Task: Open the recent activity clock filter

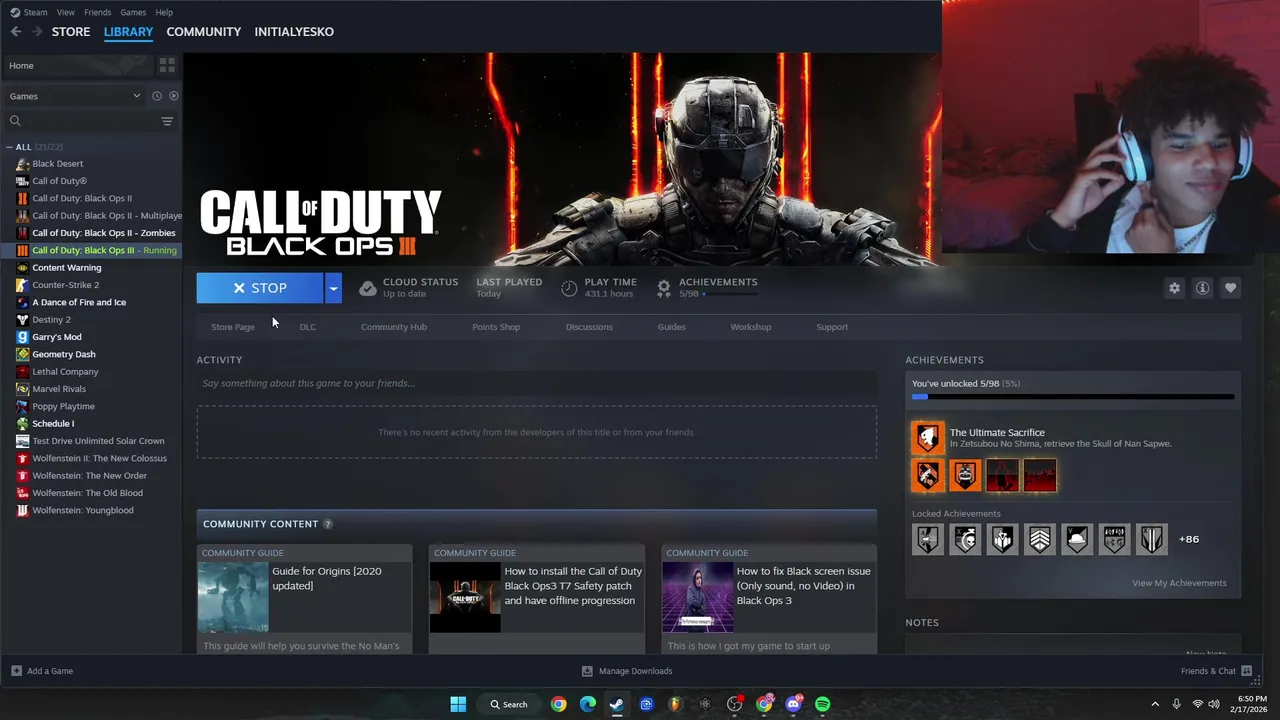Action: pos(156,96)
